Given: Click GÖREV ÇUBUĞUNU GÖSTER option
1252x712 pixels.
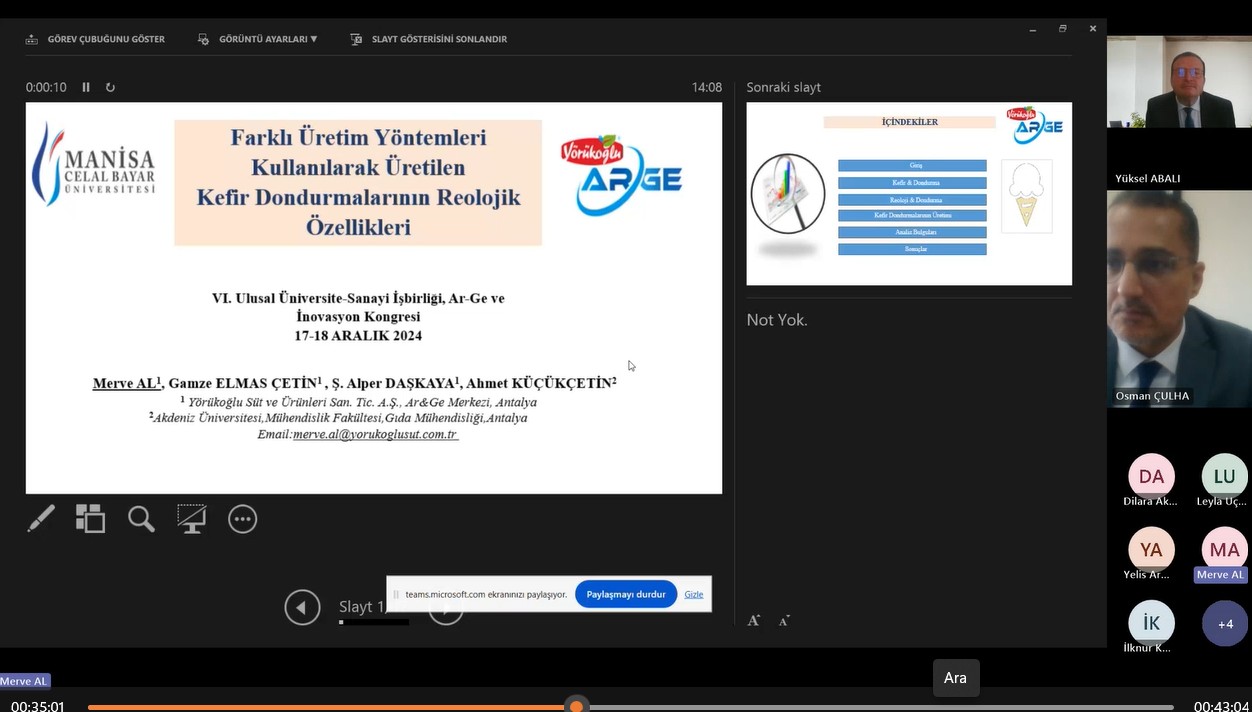Looking at the screenshot, I should pyautogui.click(x=95, y=39).
